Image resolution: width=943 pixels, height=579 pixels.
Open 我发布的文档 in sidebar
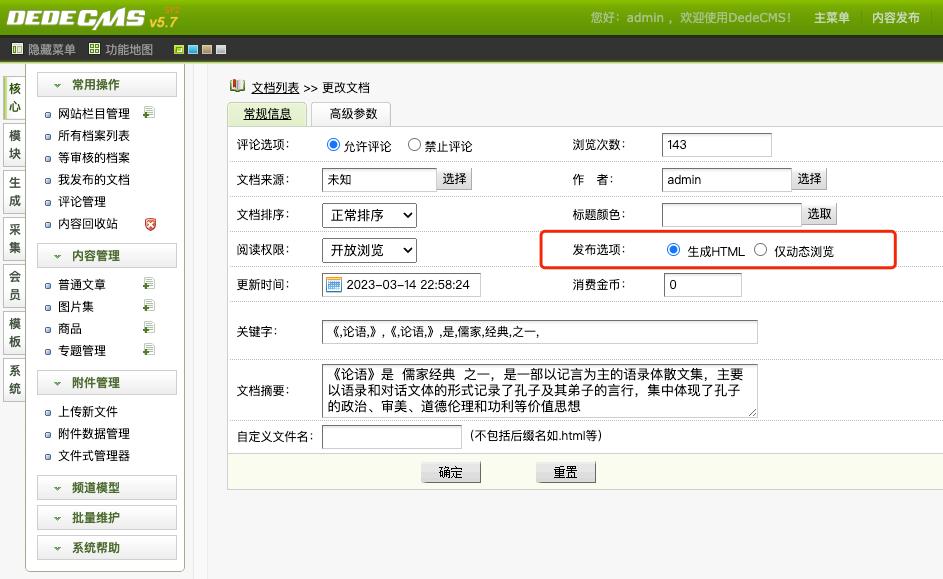click(x=93, y=180)
